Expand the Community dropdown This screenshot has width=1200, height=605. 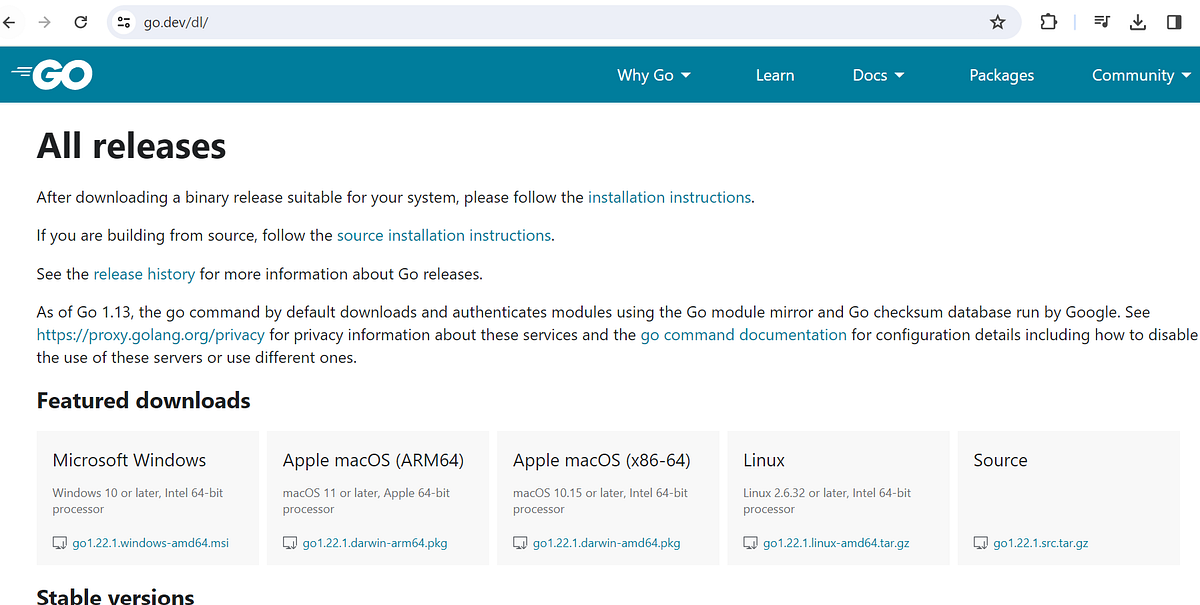(x=1140, y=74)
